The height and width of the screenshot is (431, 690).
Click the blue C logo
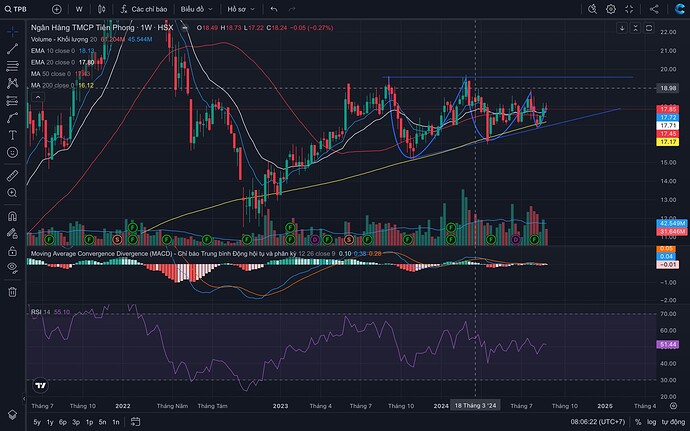679,9
